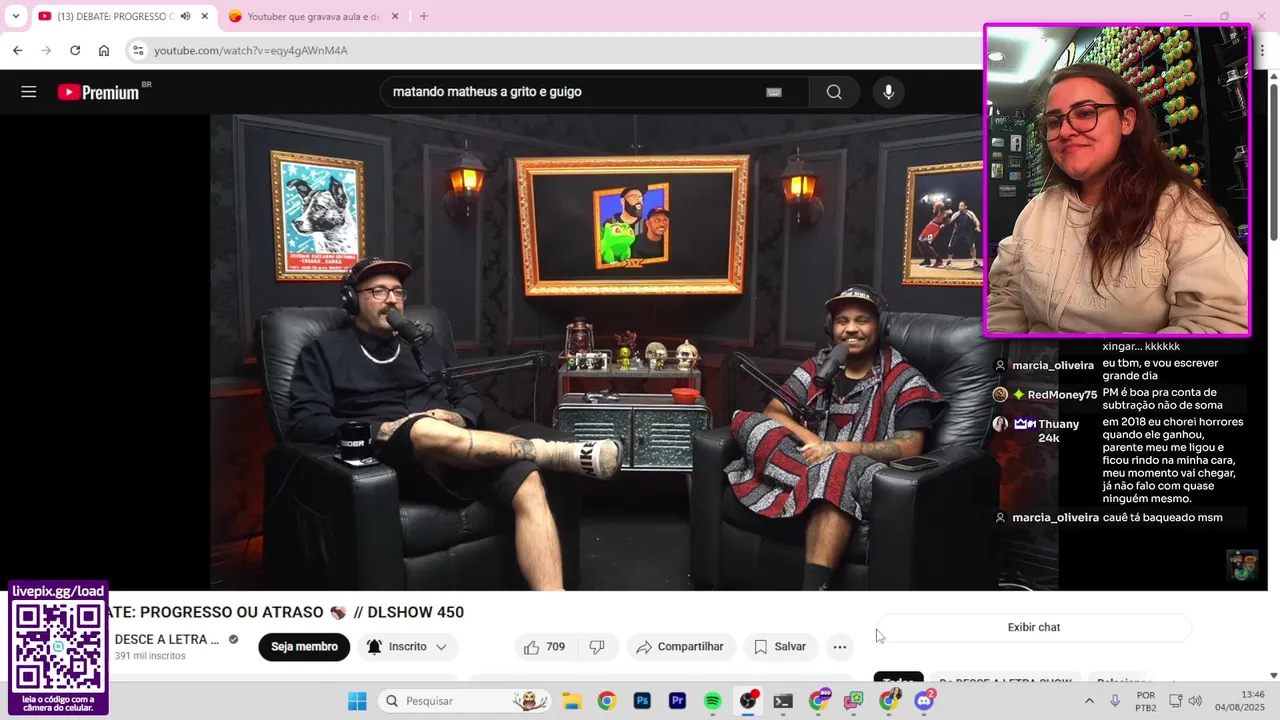This screenshot has height=720, width=1280.
Task: Open the POR PTB2 language selector
Action: click(x=1146, y=701)
